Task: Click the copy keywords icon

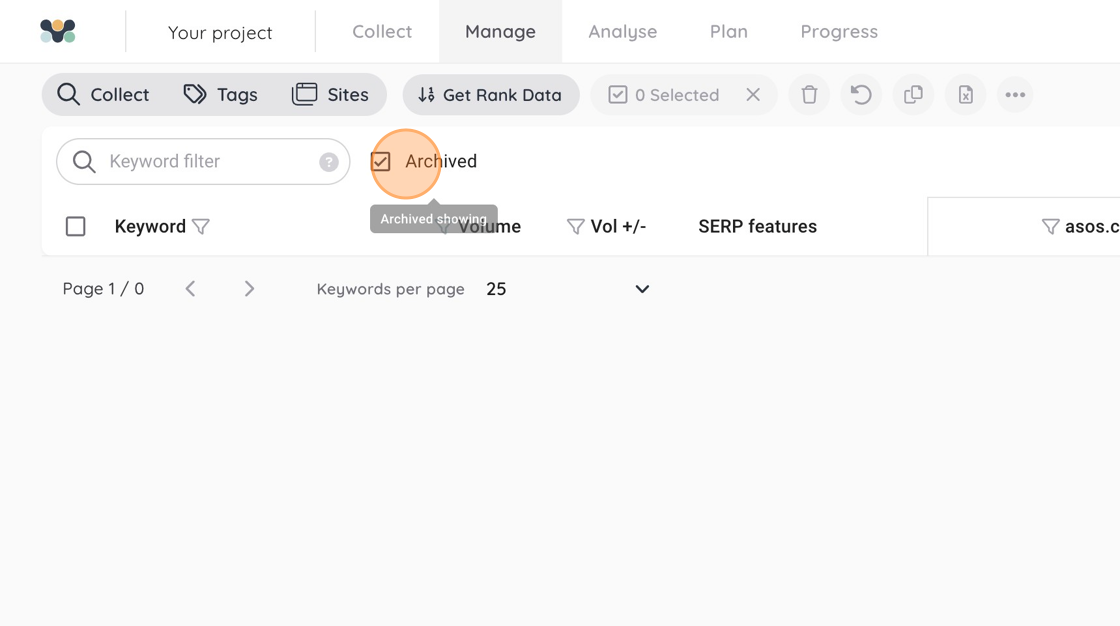Action: click(914, 94)
